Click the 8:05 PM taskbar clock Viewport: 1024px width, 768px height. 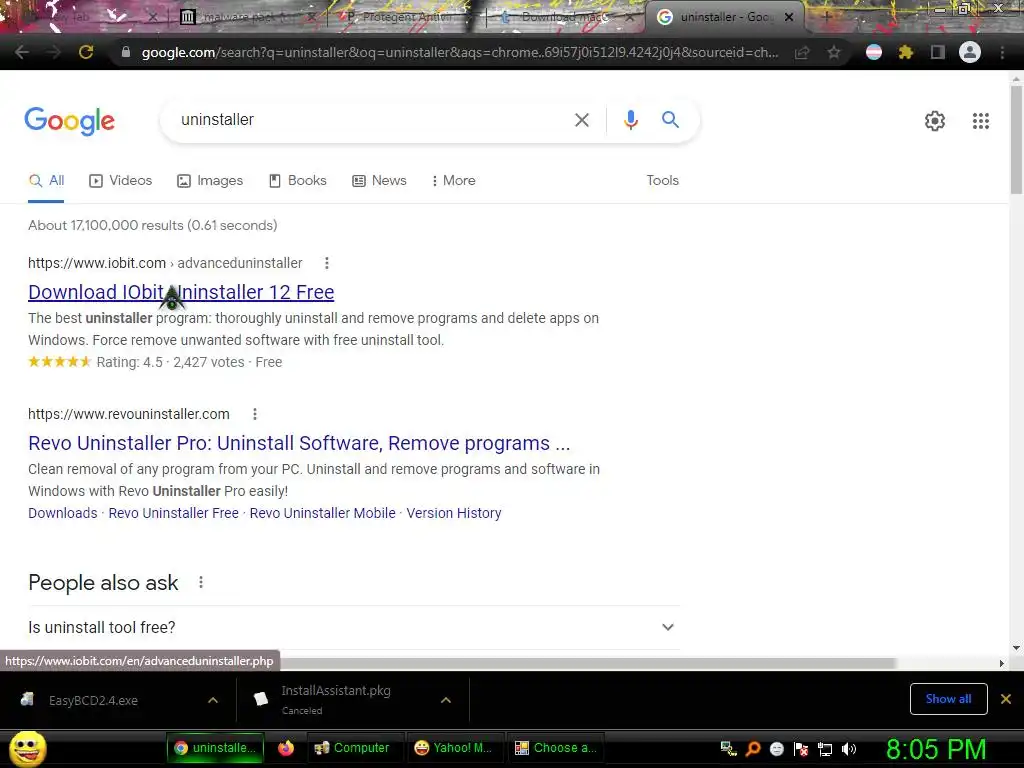[x=935, y=748]
